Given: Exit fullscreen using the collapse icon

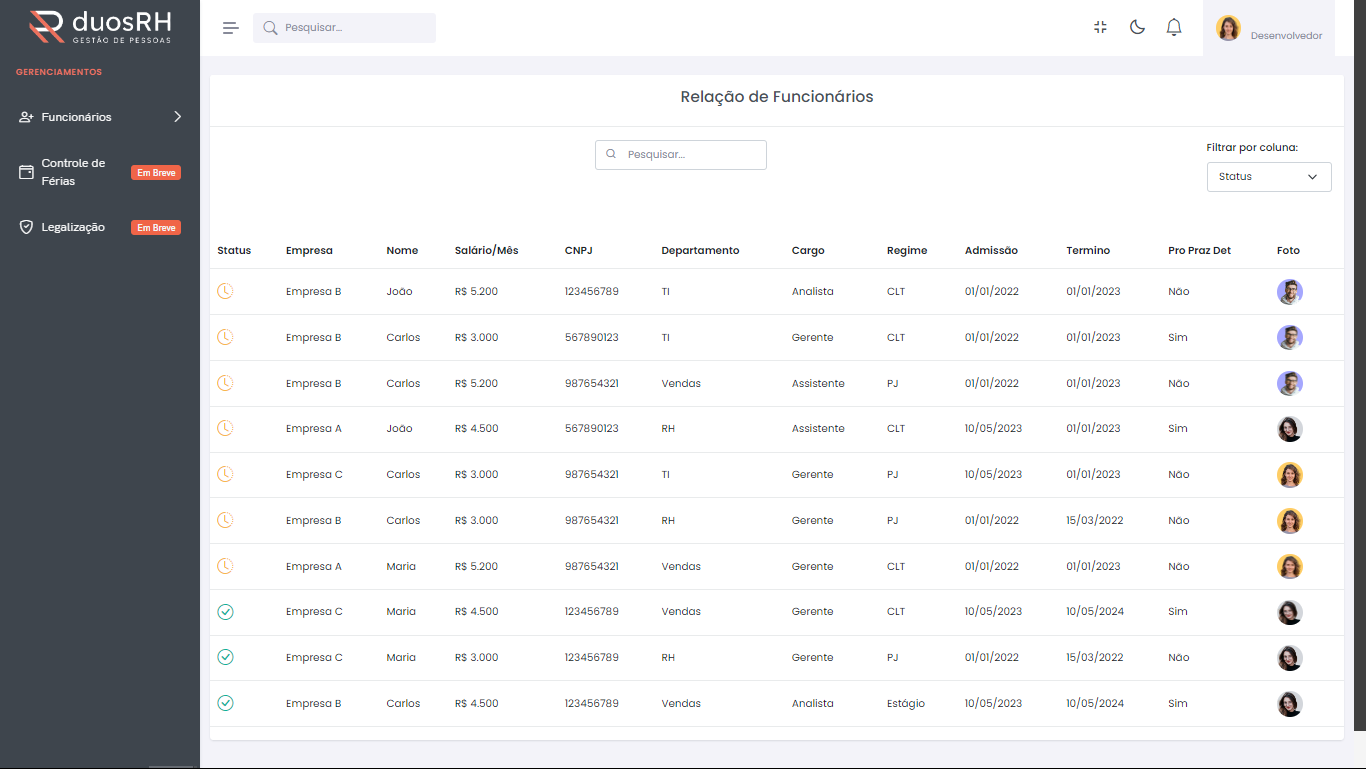Looking at the screenshot, I should (x=1100, y=27).
